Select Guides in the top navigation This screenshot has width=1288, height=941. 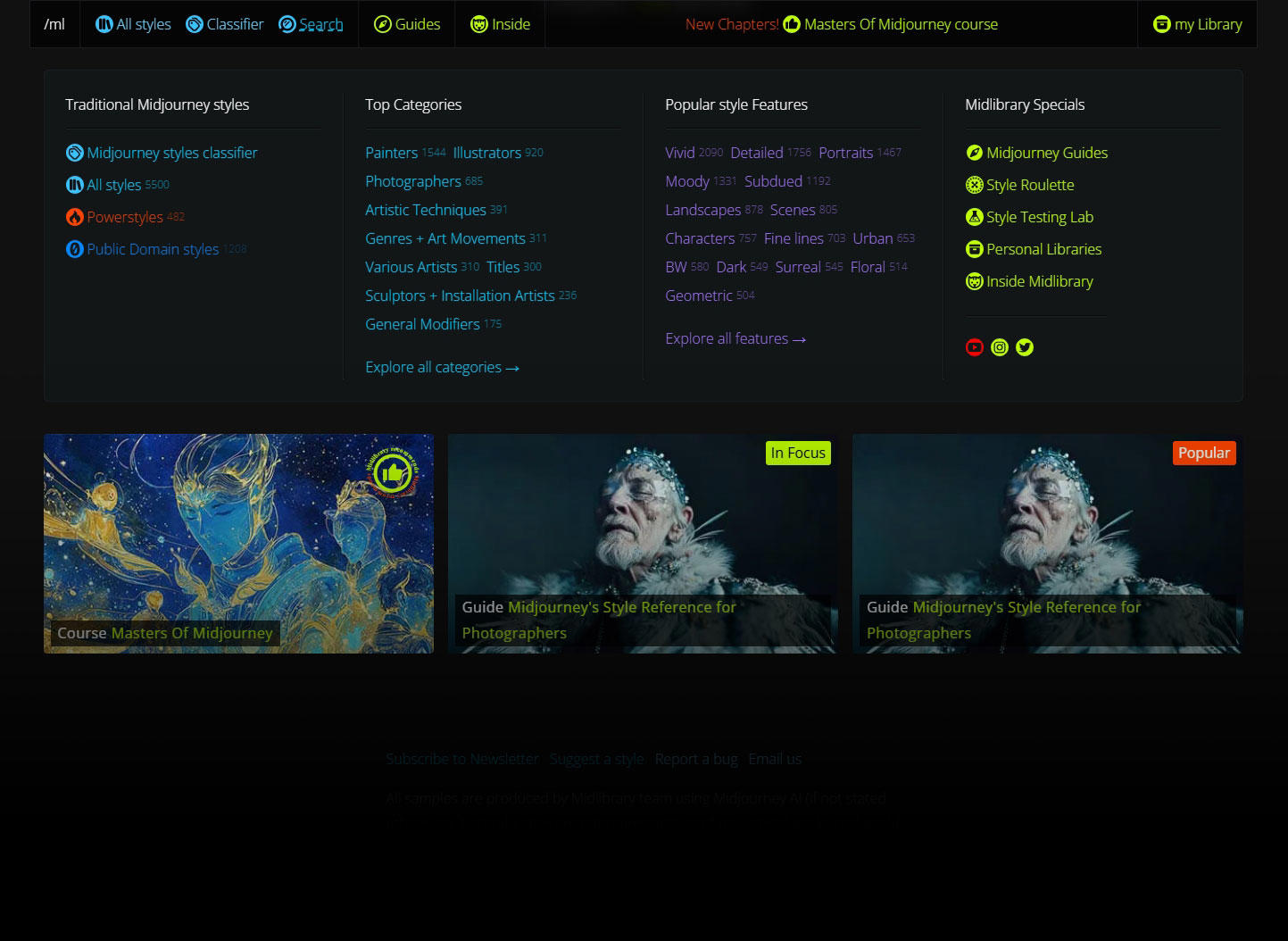407,24
